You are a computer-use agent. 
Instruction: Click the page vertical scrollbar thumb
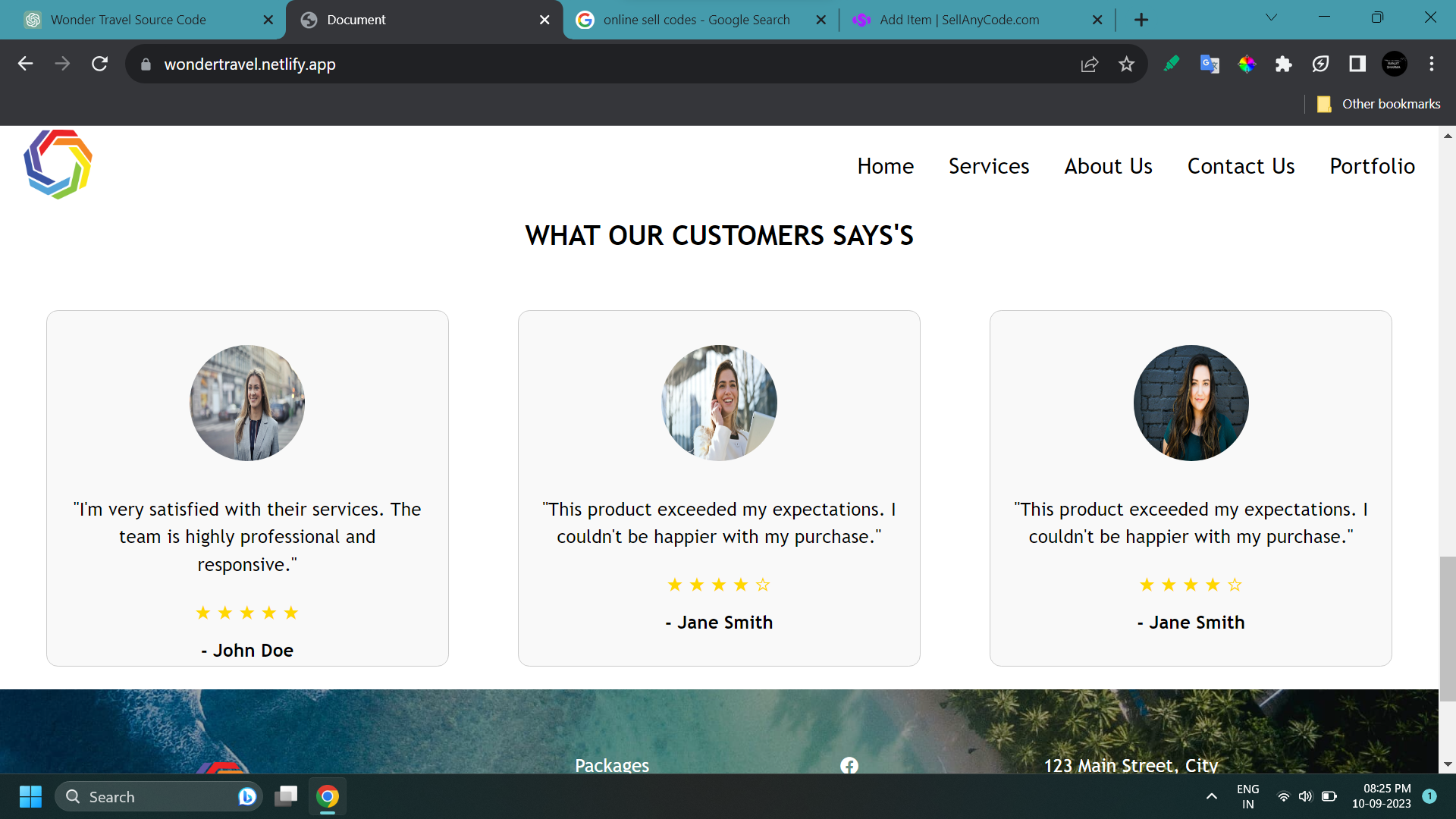pyautogui.click(x=1447, y=629)
